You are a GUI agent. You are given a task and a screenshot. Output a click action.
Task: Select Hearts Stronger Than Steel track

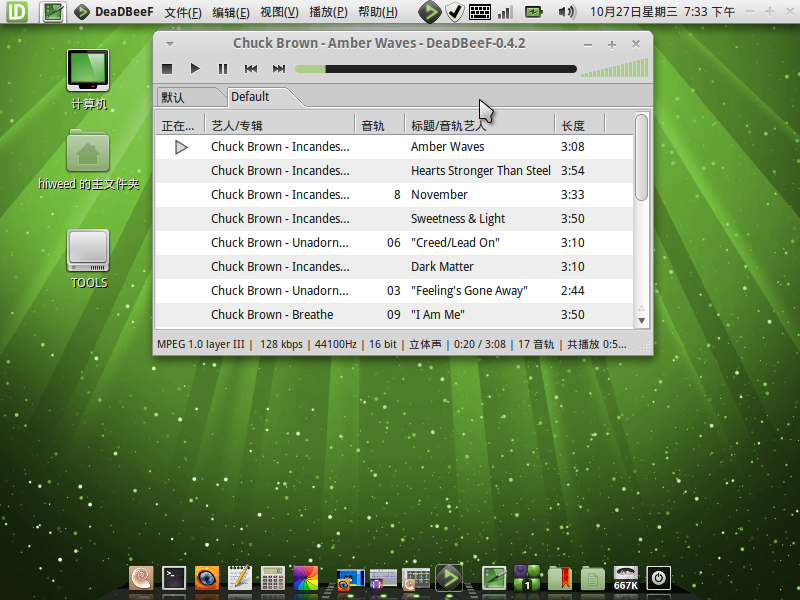point(394,171)
